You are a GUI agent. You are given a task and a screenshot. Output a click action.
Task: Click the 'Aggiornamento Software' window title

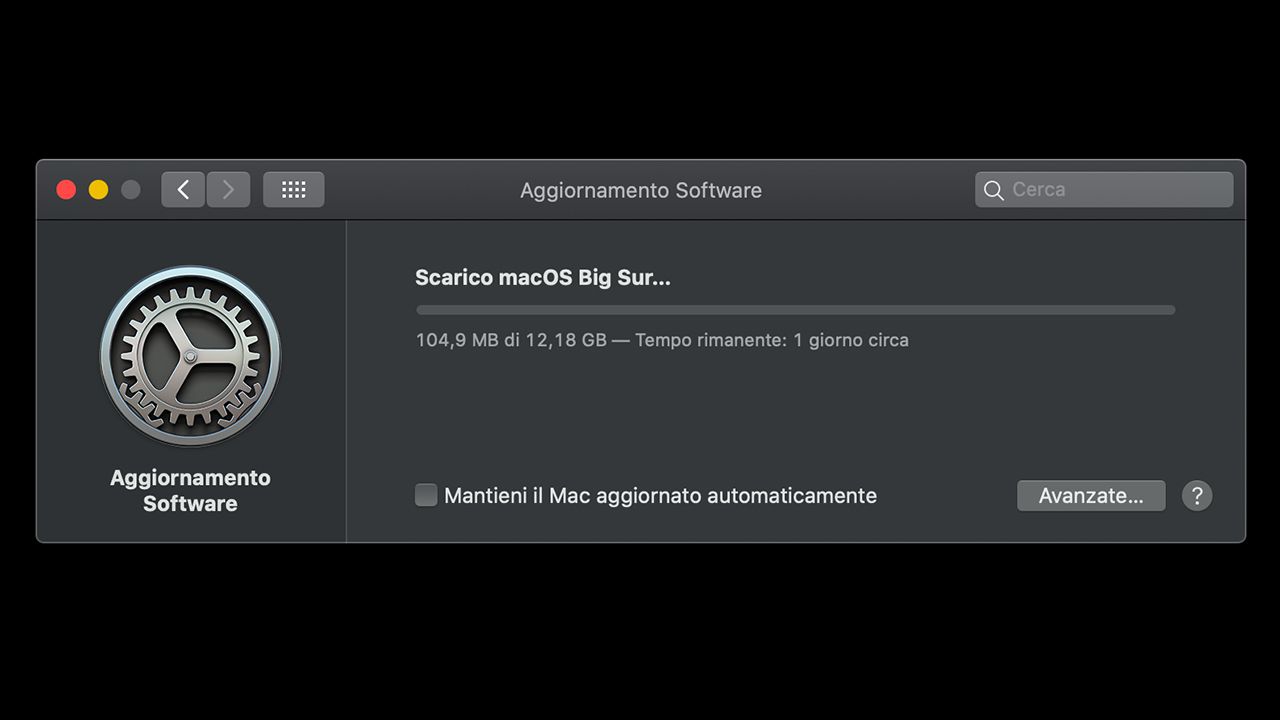click(641, 190)
